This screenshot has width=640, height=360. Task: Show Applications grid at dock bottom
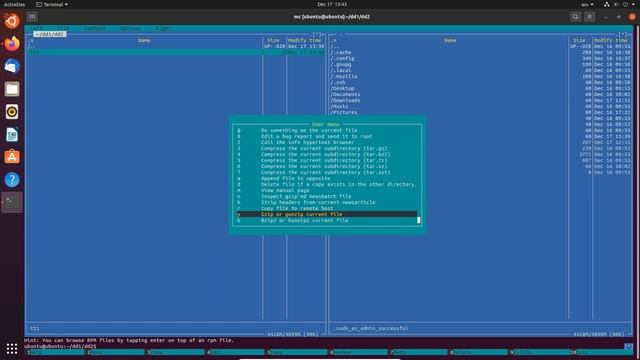point(12,348)
